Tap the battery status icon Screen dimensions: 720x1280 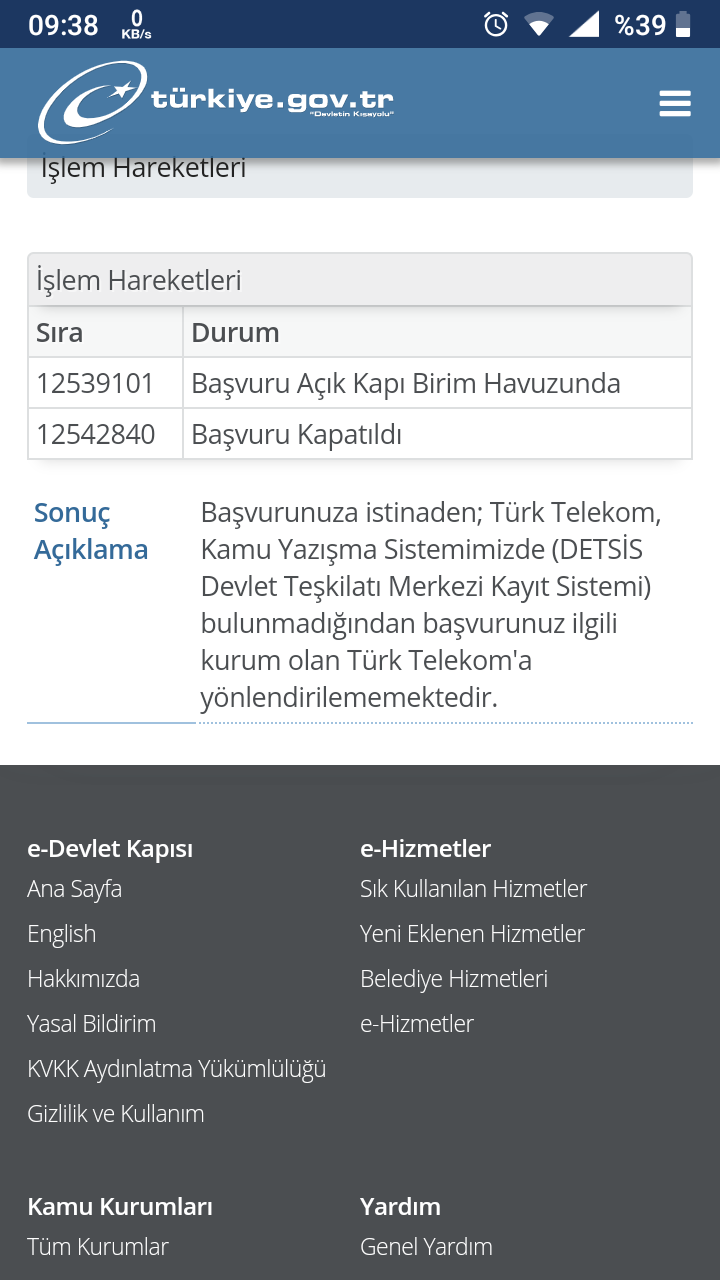coord(683,24)
